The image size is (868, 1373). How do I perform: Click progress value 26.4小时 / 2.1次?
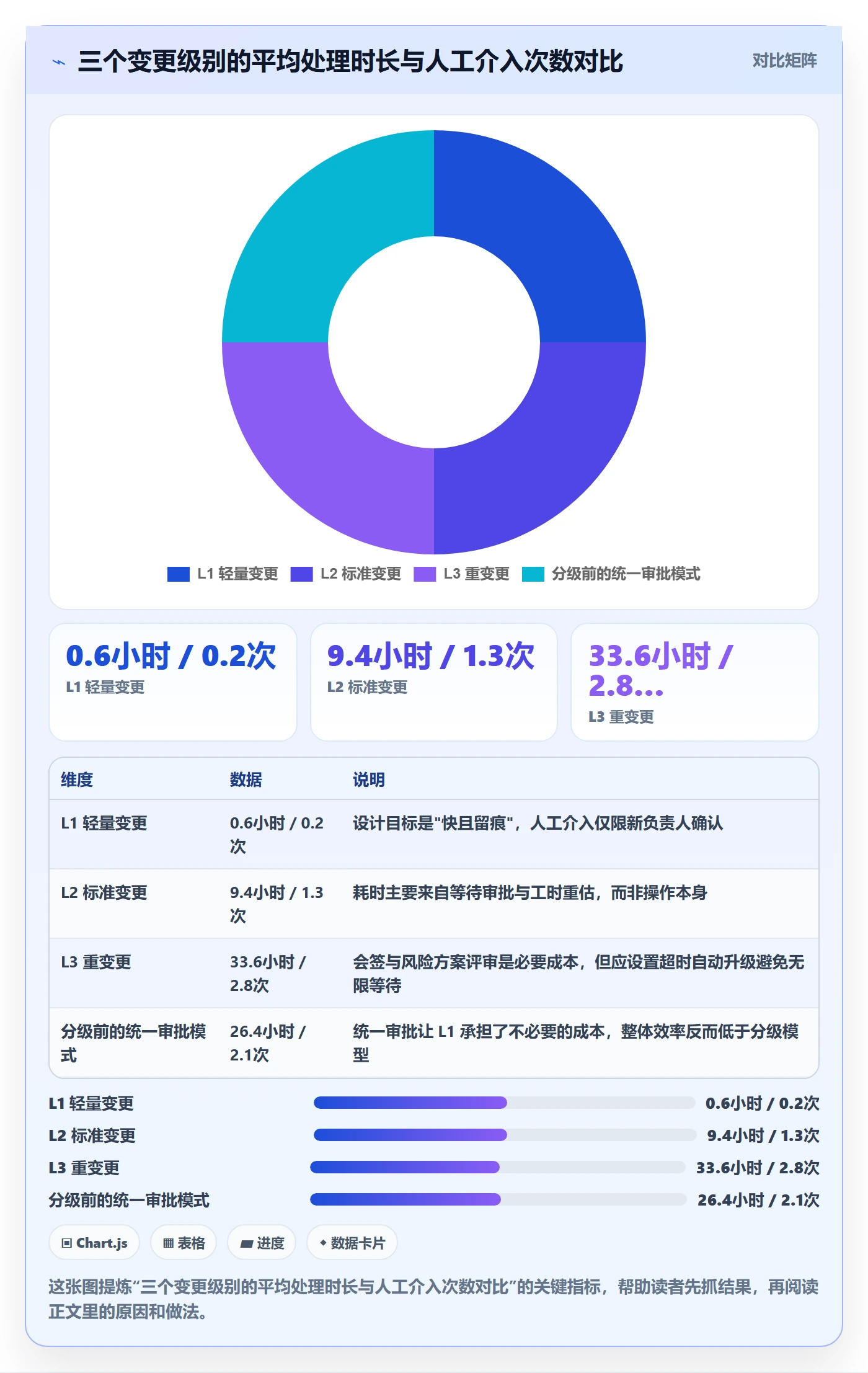pyautogui.click(x=758, y=1200)
